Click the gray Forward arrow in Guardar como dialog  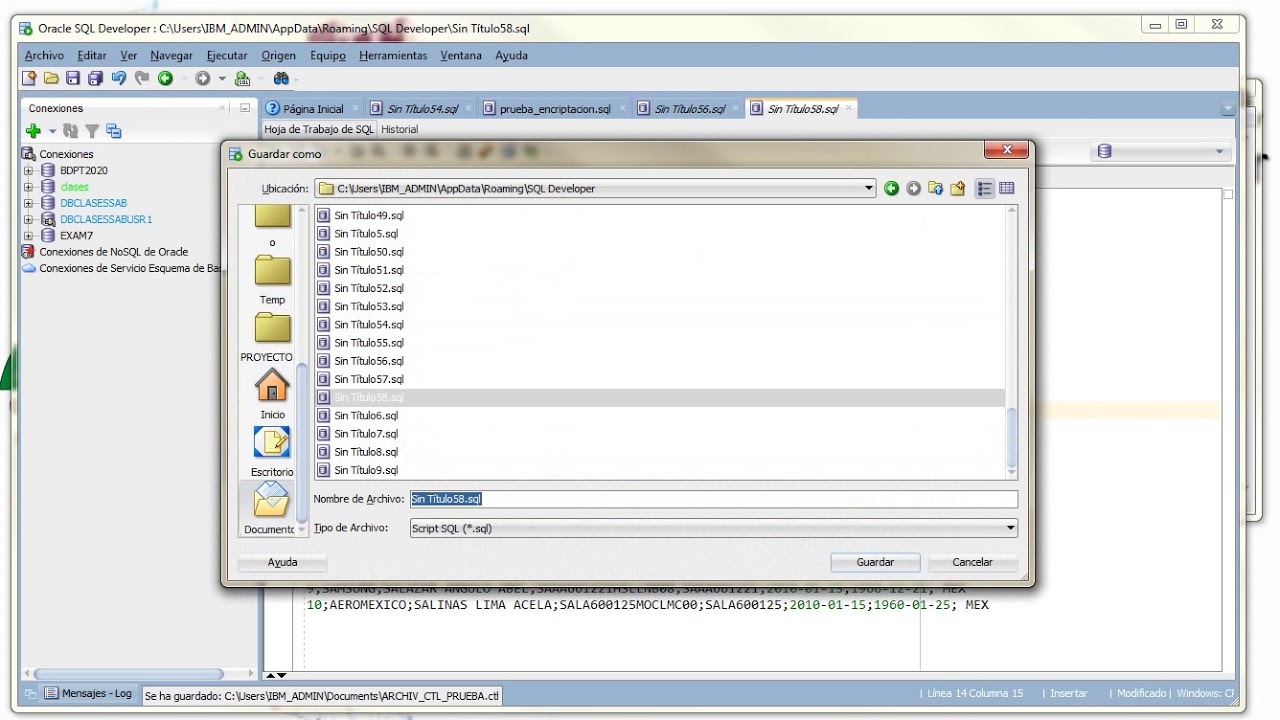coord(914,188)
